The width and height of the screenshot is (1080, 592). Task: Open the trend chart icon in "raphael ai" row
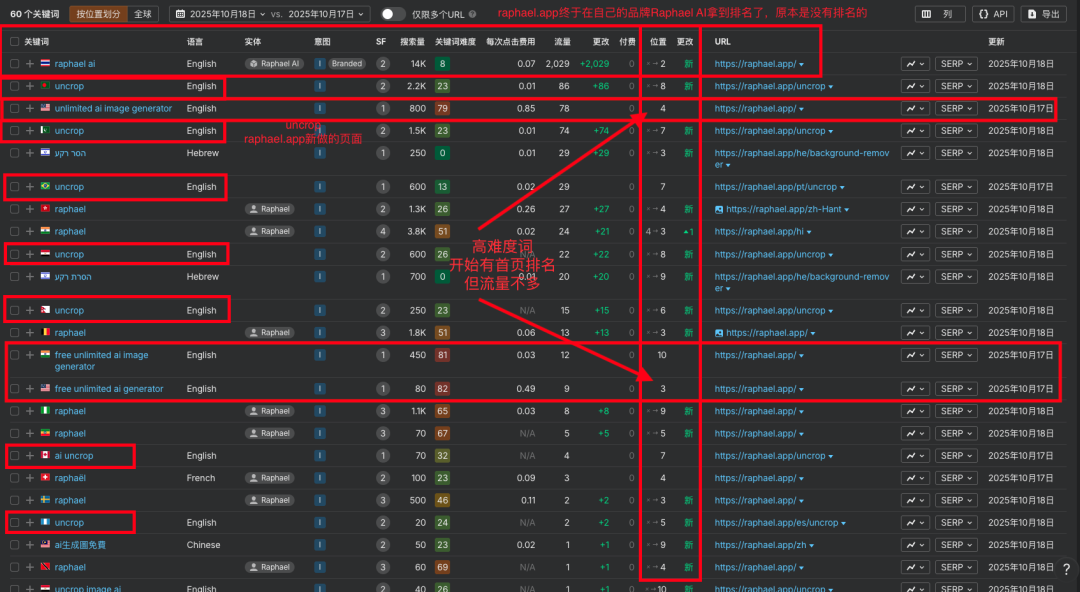(915, 63)
